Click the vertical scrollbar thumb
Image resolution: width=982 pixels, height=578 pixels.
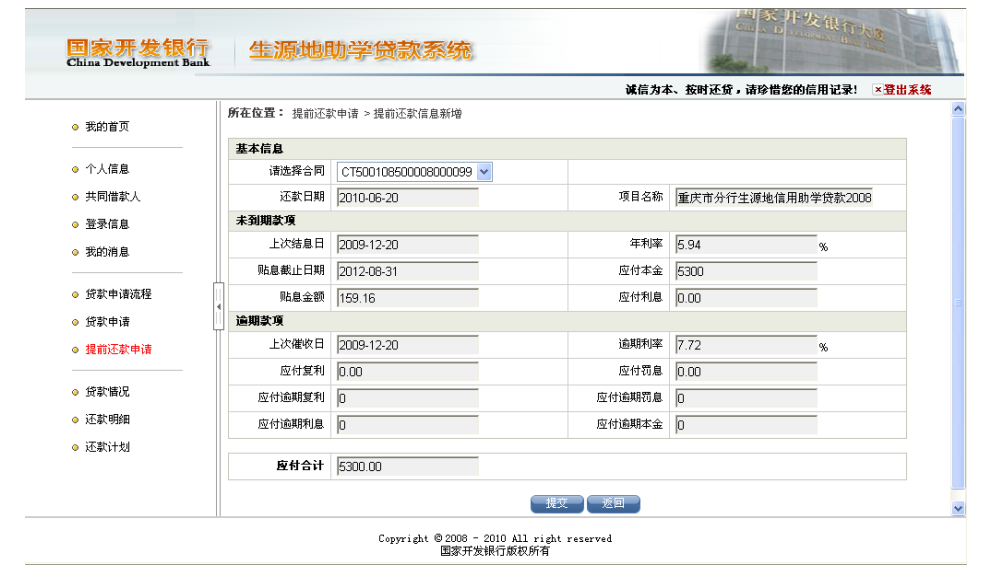(958, 303)
